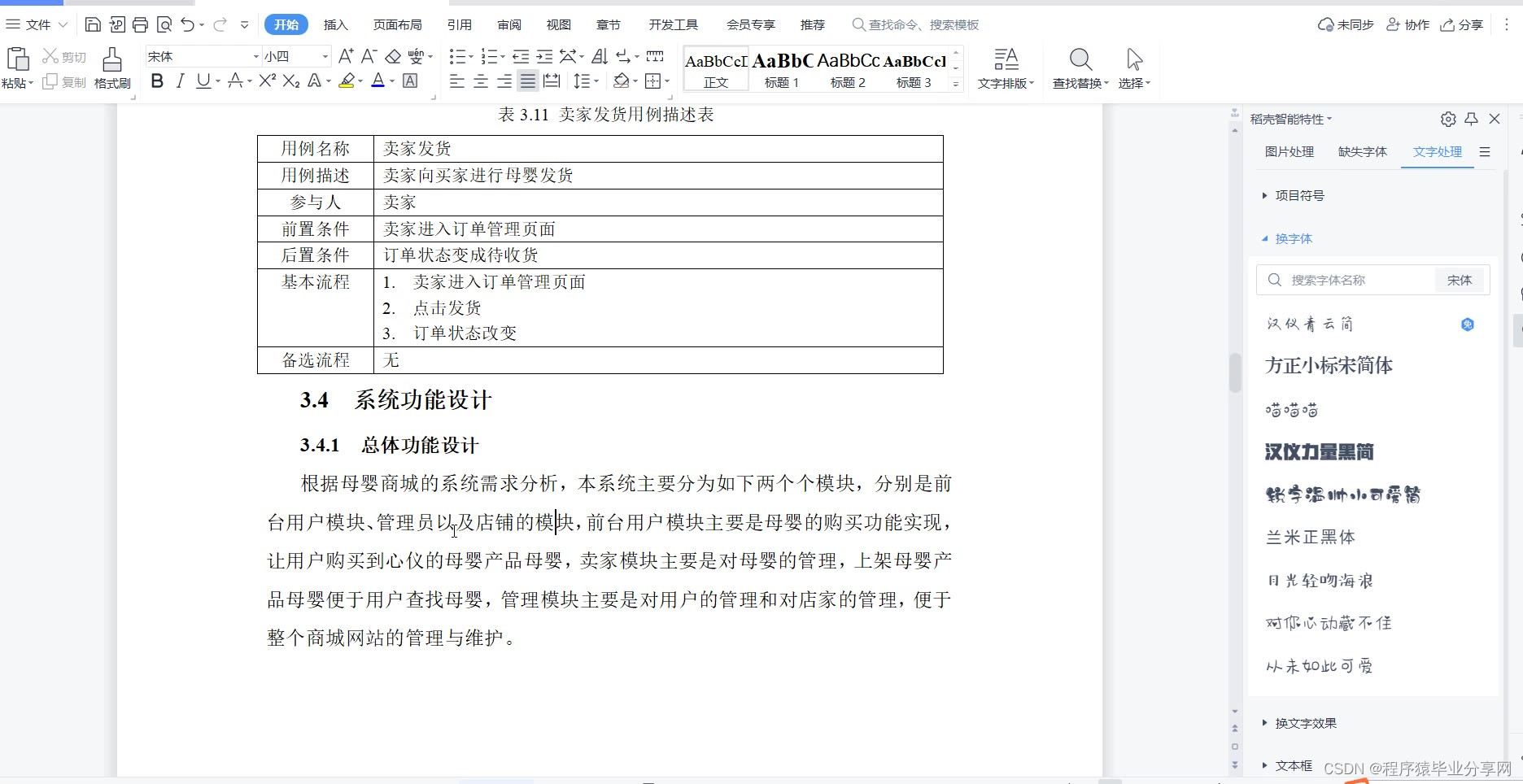Click the 分享 button
This screenshot has width=1523, height=784.
tap(1462, 24)
